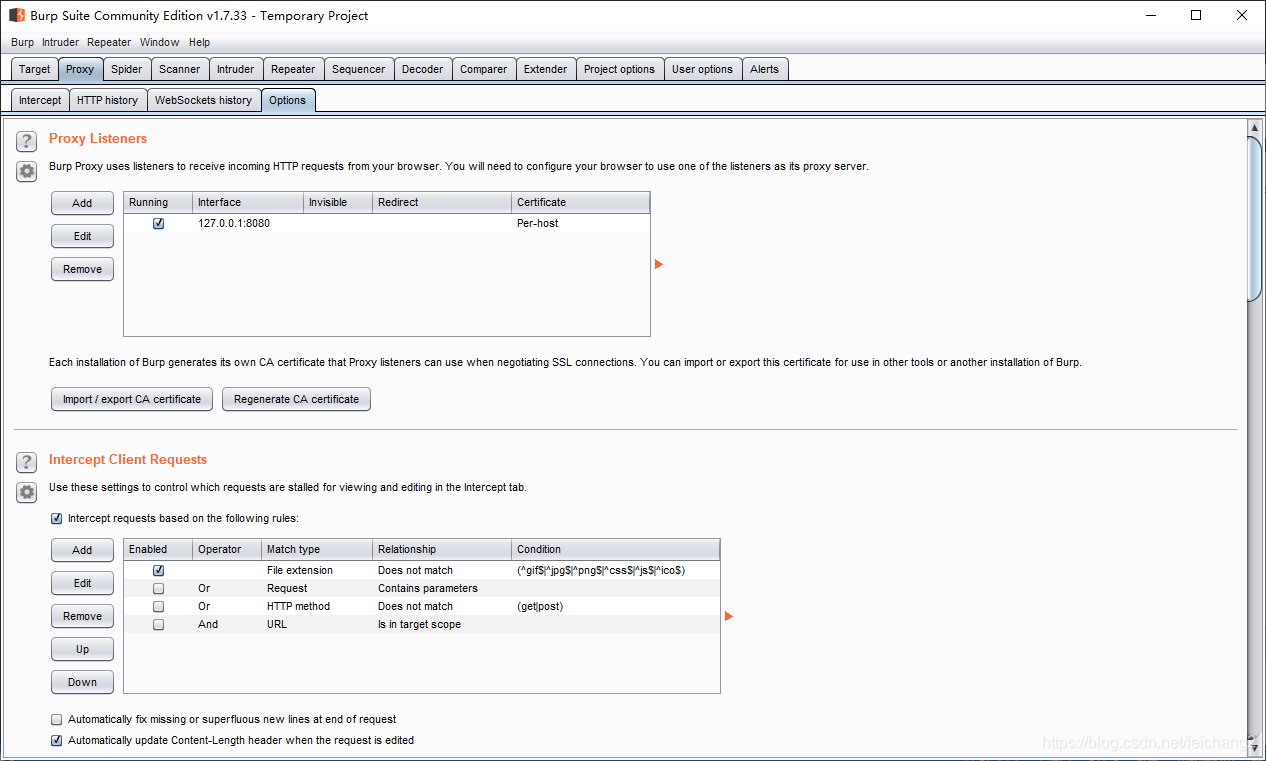This screenshot has height=761, width=1266.
Task: Switch to the Extender tab
Action: 546,69
